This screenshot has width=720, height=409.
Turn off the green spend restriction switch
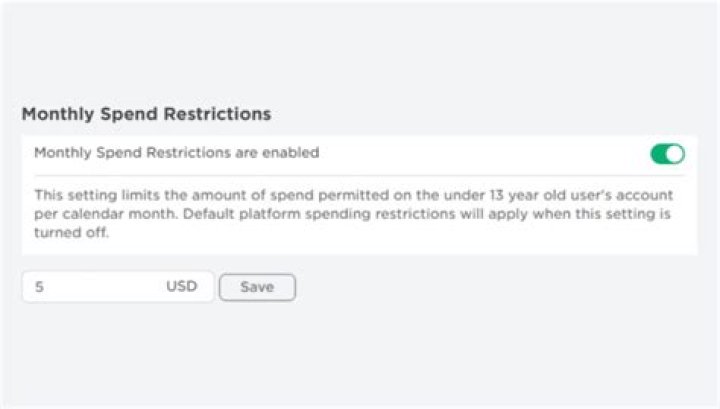pyautogui.click(x=667, y=154)
